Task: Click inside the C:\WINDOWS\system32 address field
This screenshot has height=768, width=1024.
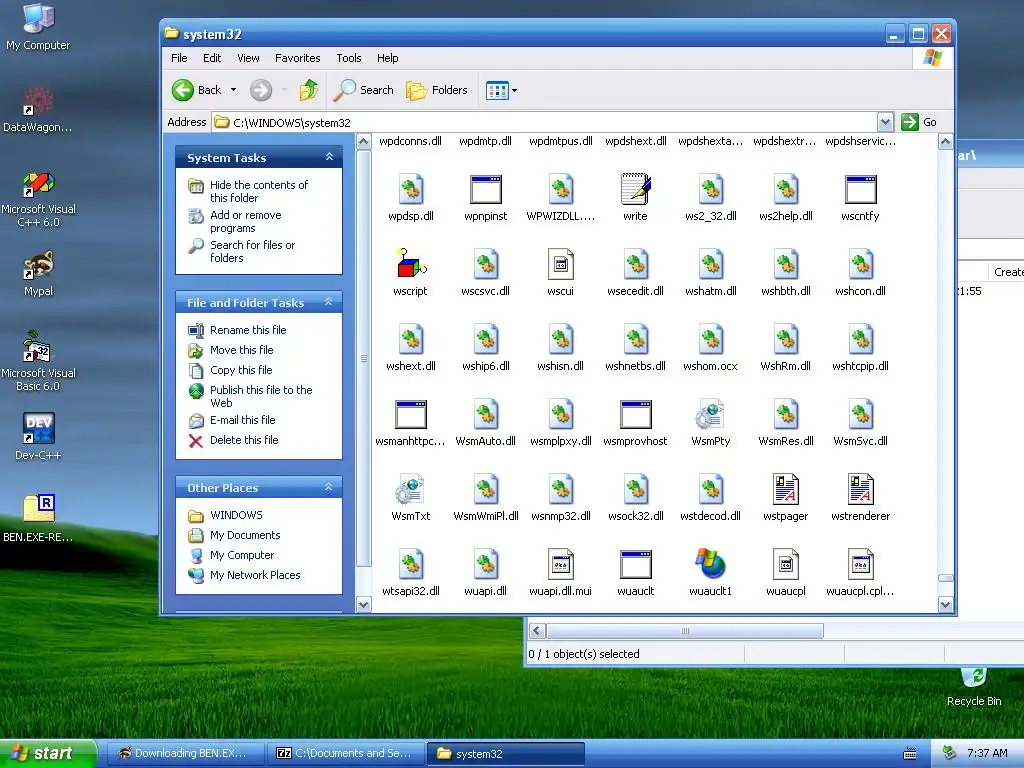Action: pos(544,122)
